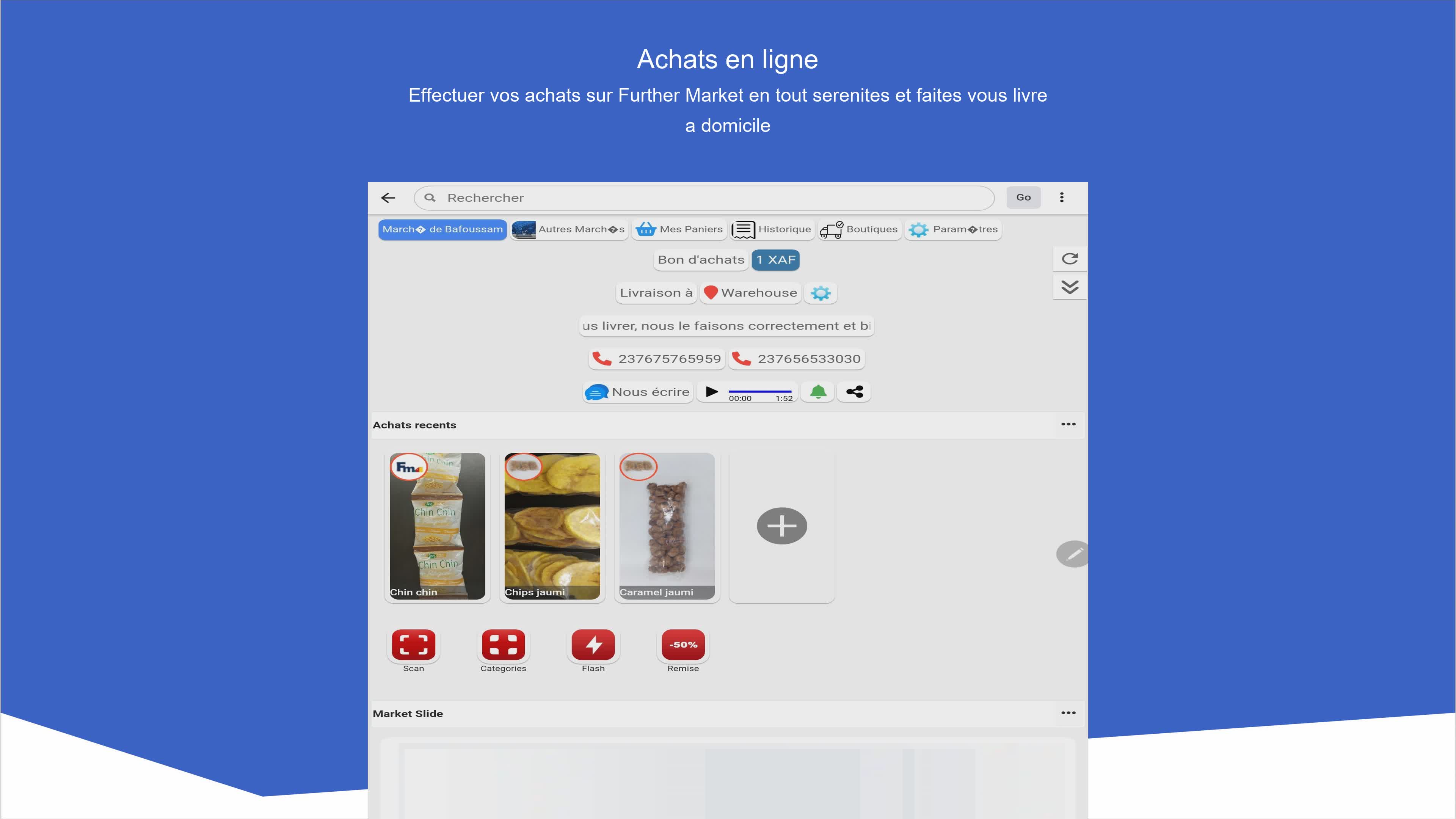Expand Achats recents options ellipsis
The height and width of the screenshot is (819, 1456).
(1068, 425)
